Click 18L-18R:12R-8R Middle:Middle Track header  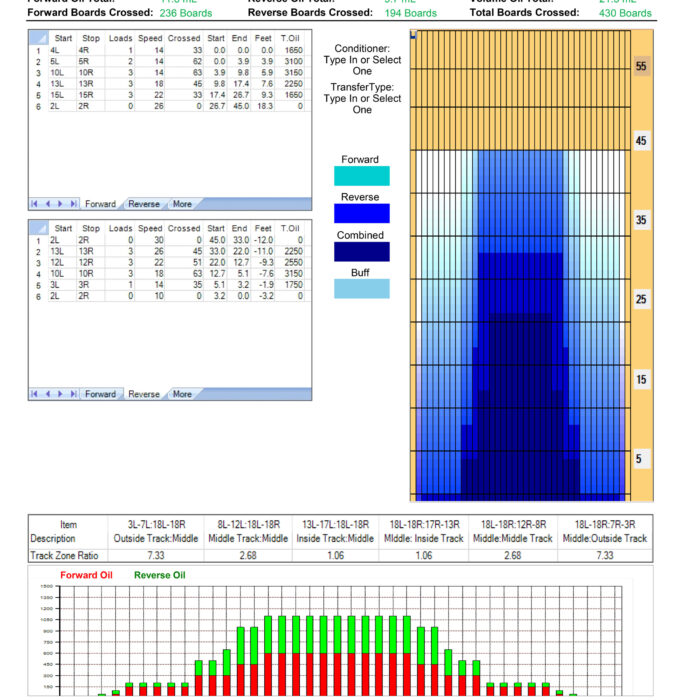click(x=513, y=532)
